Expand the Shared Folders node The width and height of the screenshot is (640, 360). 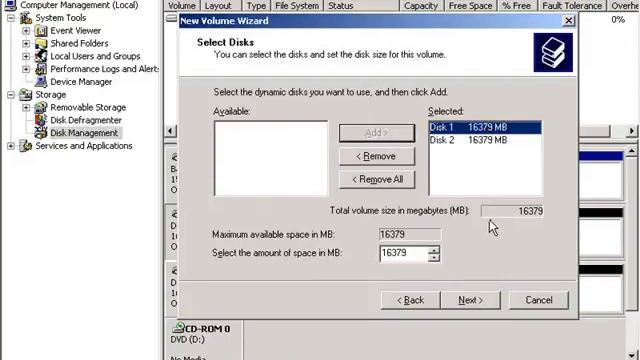point(26,43)
